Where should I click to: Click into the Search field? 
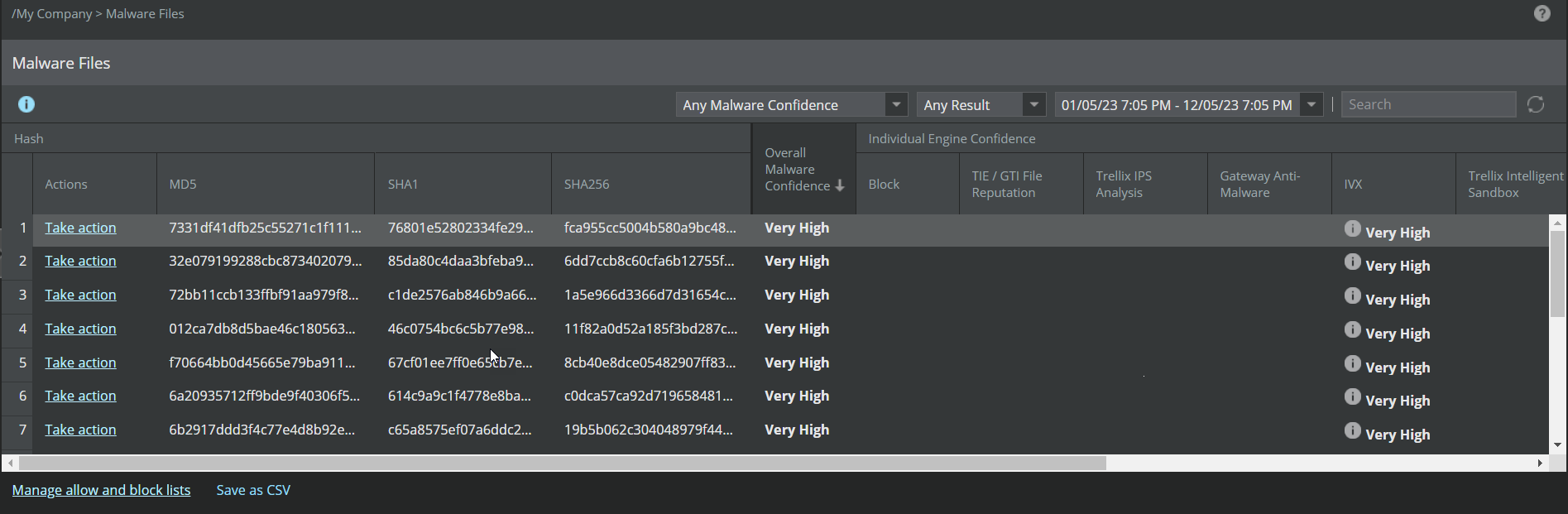pos(1428,104)
